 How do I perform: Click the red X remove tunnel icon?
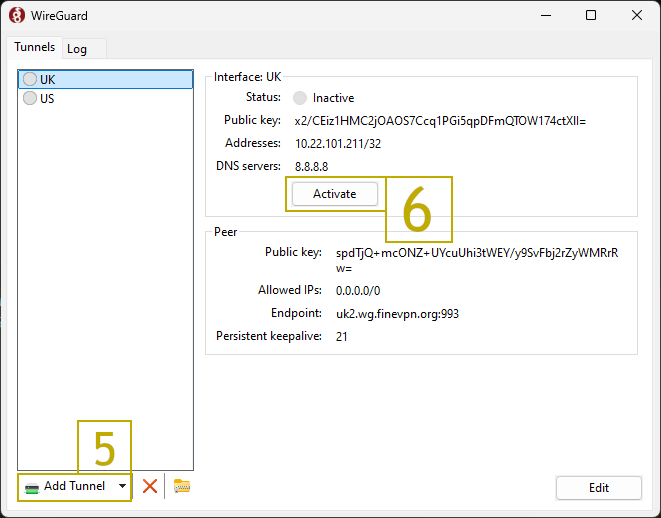click(x=150, y=486)
